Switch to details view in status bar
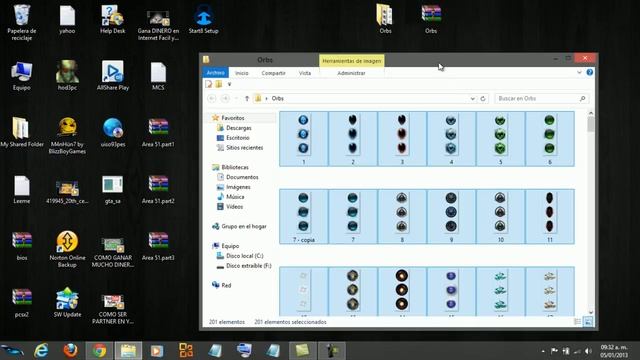 tap(577, 322)
